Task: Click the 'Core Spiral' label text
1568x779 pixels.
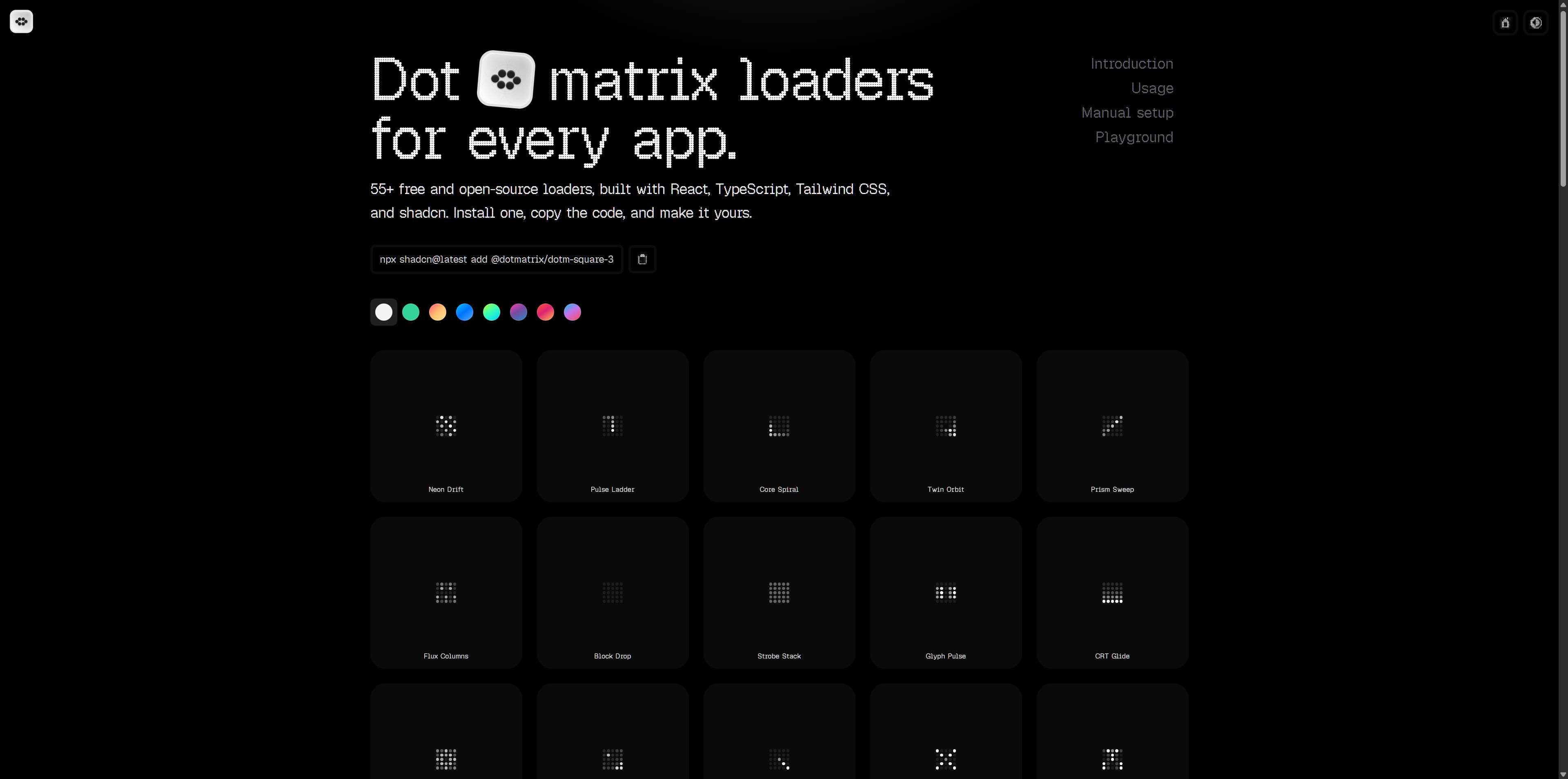Action: [x=779, y=490]
